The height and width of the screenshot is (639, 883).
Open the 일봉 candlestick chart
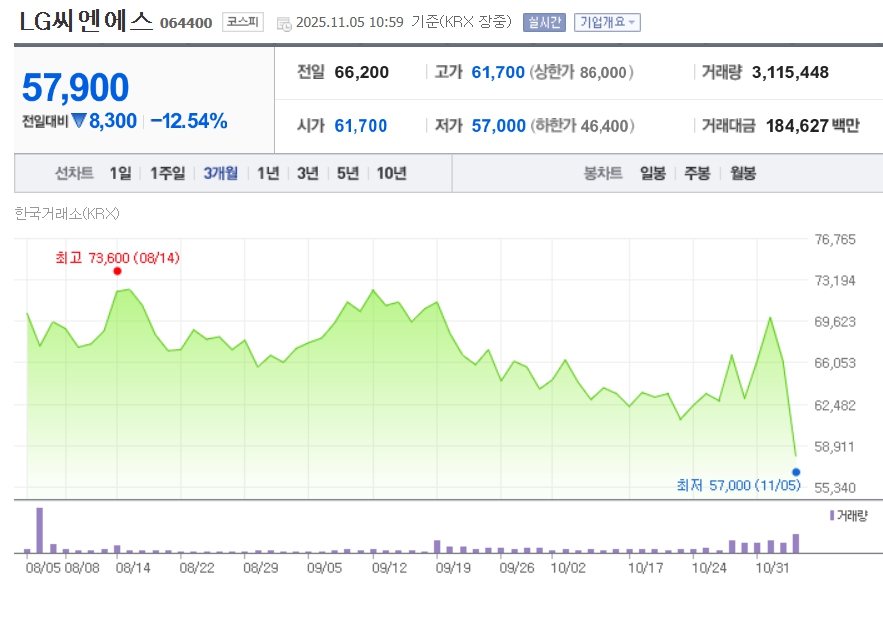click(653, 173)
